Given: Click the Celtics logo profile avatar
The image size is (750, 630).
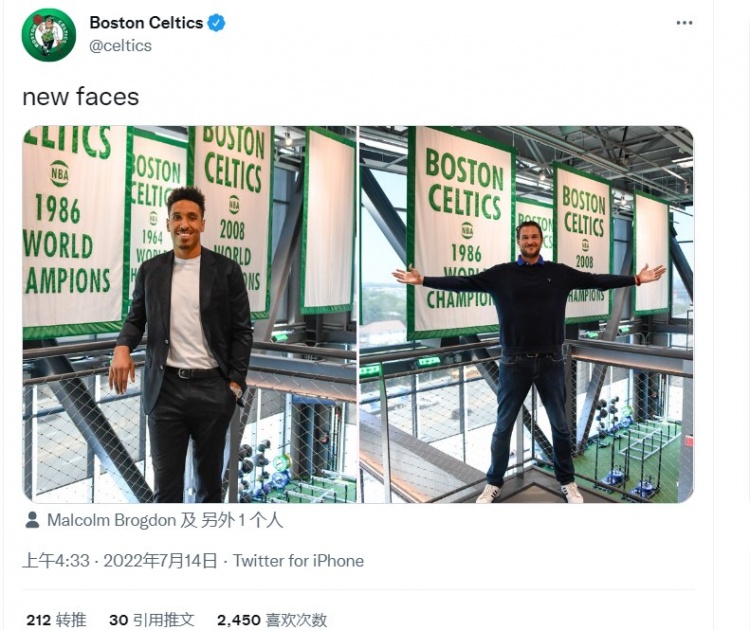Looking at the screenshot, I should point(48,35).
